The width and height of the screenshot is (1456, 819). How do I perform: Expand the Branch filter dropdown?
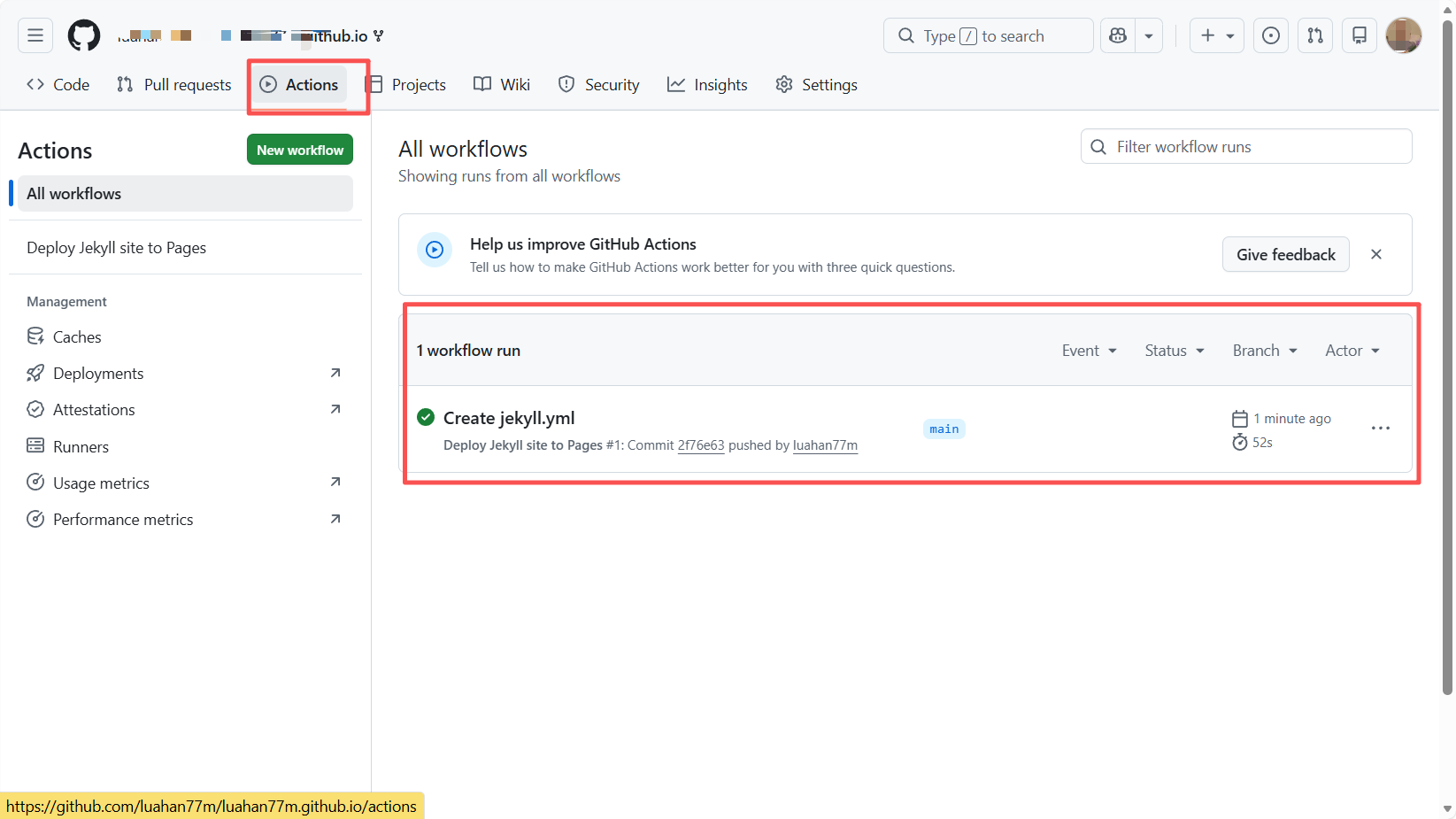coord(1264,351)
